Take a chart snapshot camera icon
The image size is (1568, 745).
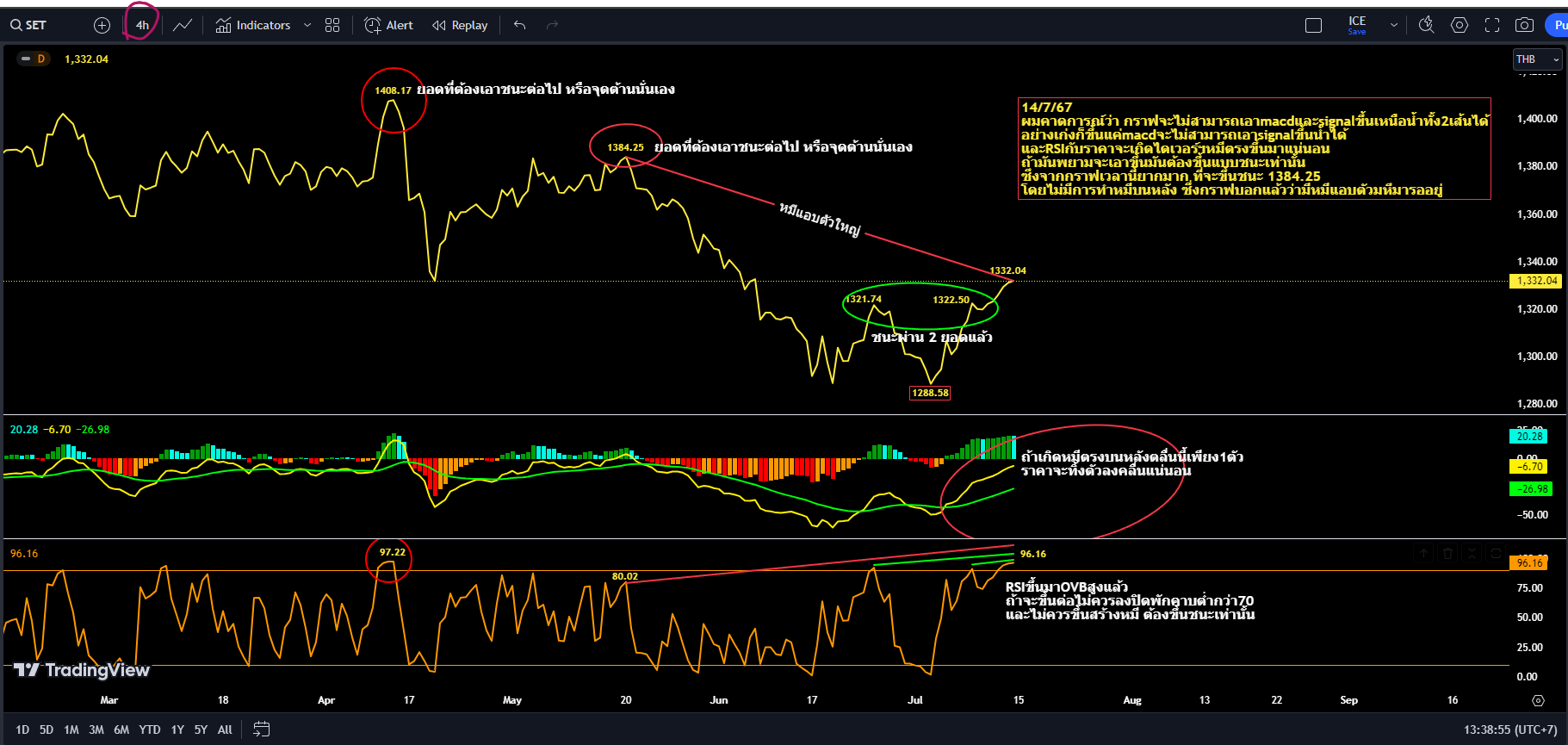point(1524,25)
